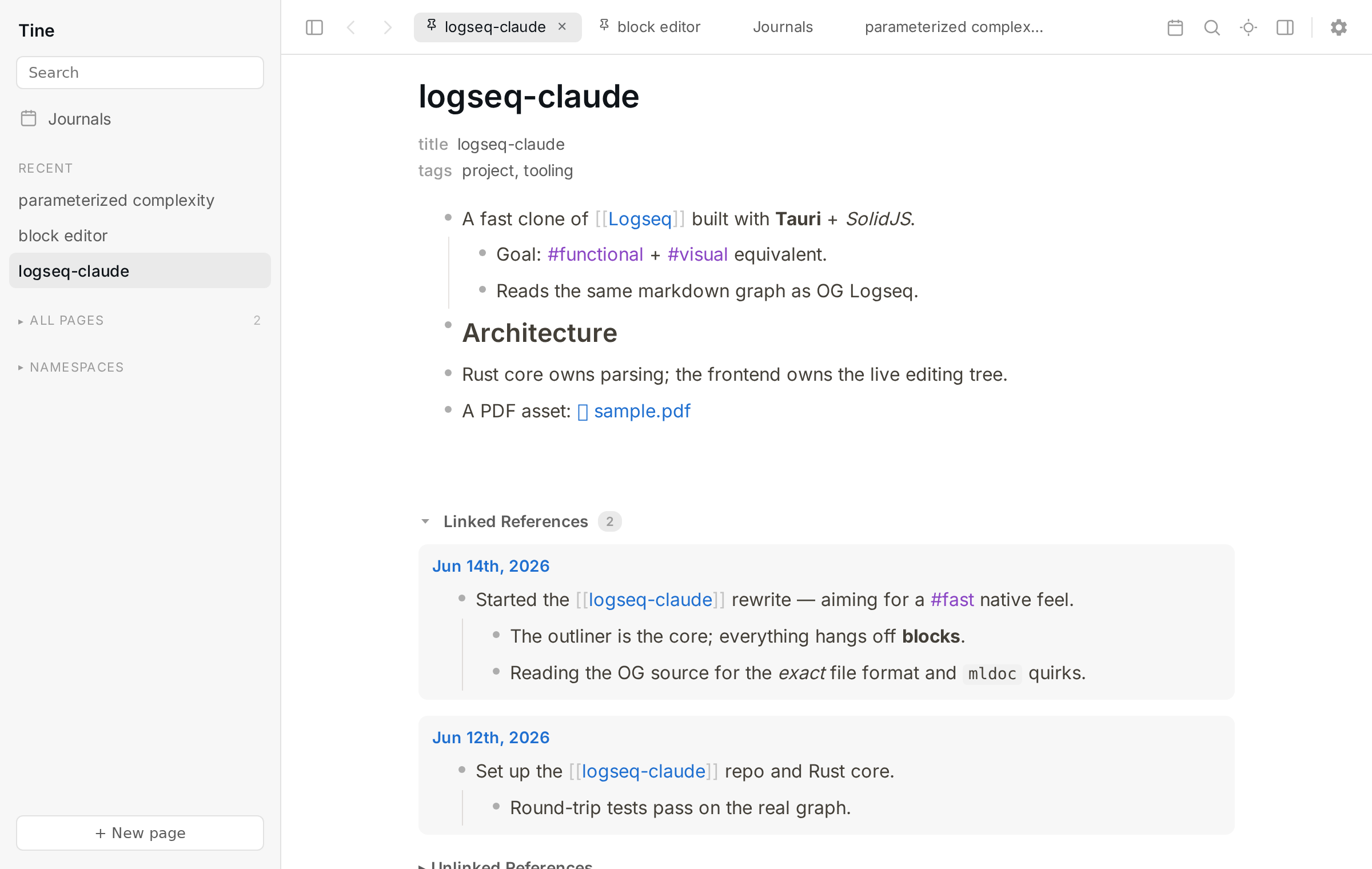The image size is (1372, 869).
Task: Close the logseq-claude tab
Action: [x=562, y=27]
